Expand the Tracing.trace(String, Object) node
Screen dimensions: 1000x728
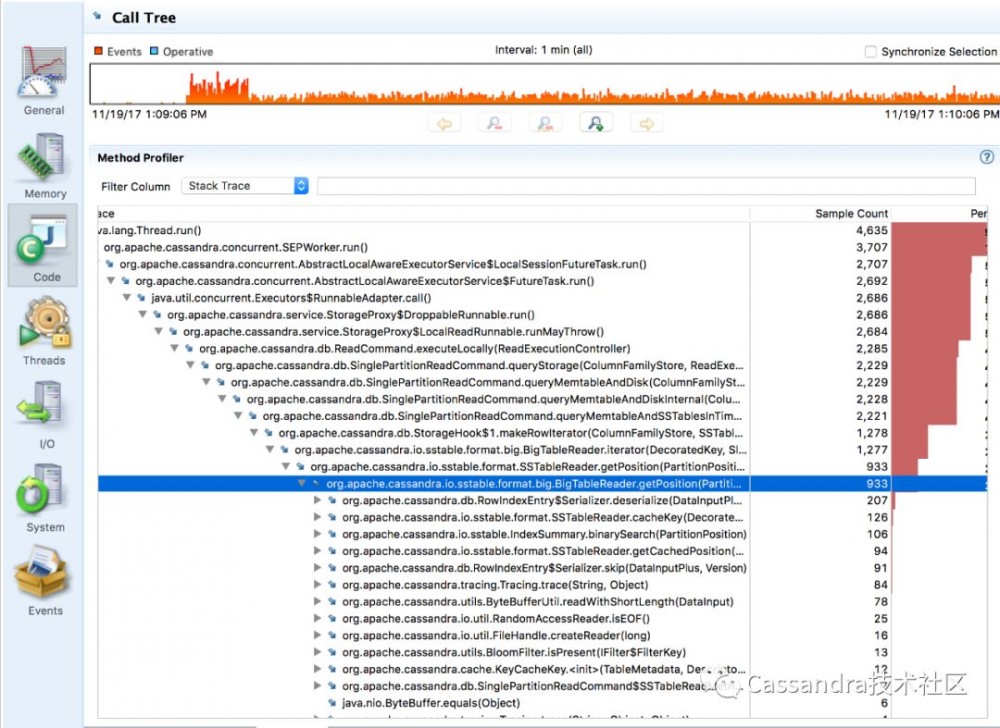[x=318, y=585]
